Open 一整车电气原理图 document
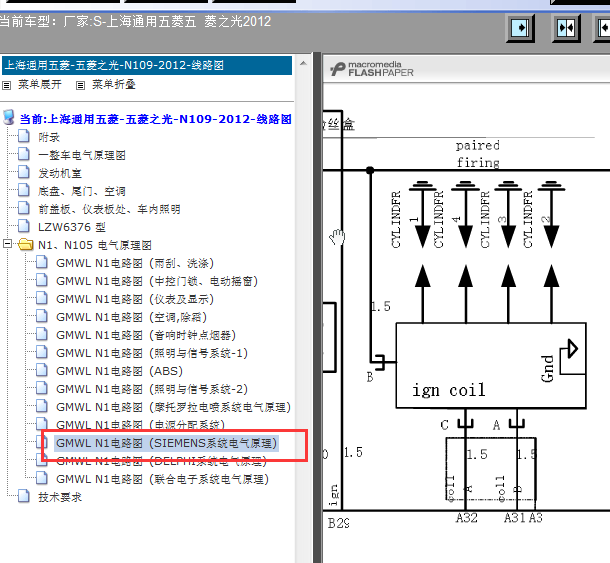 [x=82, y=155]
